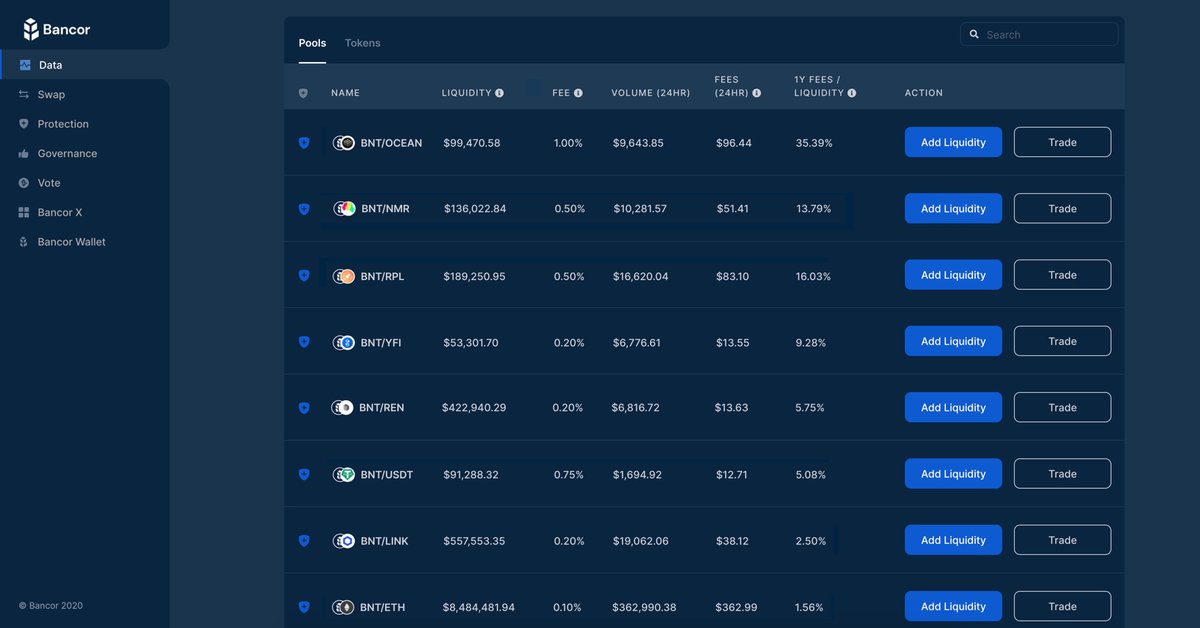The width and height of the screenshot is (1200, 628).
Task: Click the 35.39% fees/liquidity value
Action: 814,143
